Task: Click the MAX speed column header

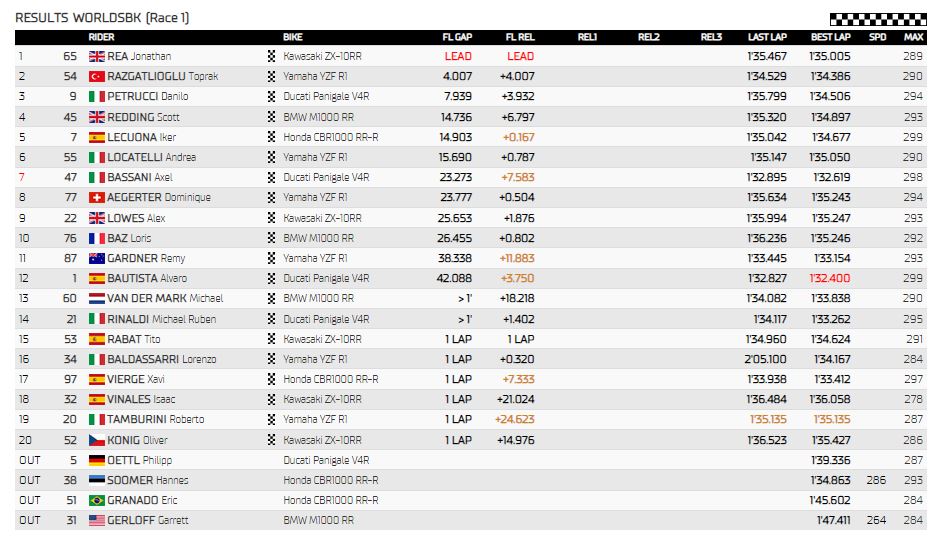Action: (x=913, y=37)
